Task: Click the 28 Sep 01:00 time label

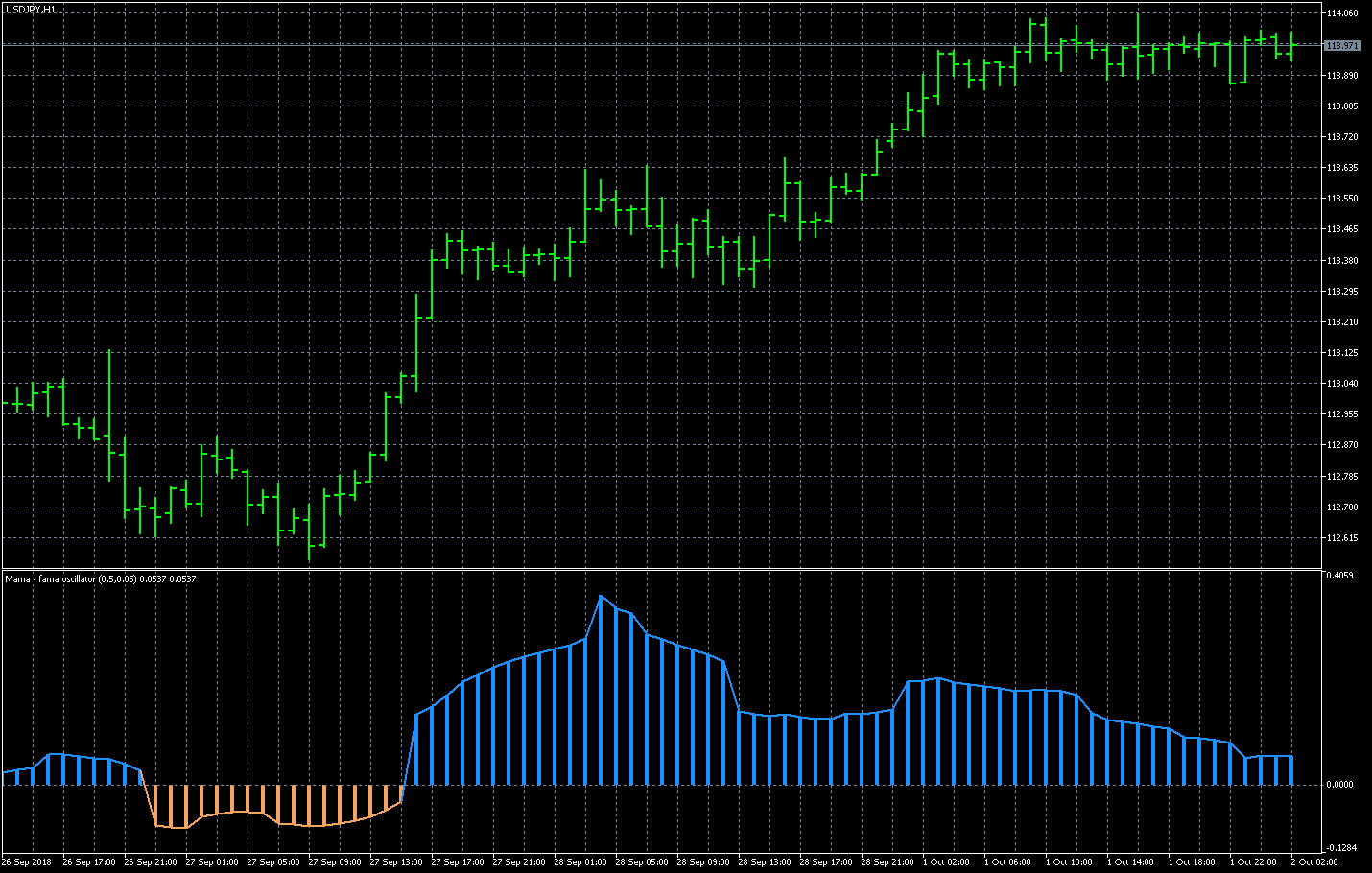Action: tap(580, 862)
